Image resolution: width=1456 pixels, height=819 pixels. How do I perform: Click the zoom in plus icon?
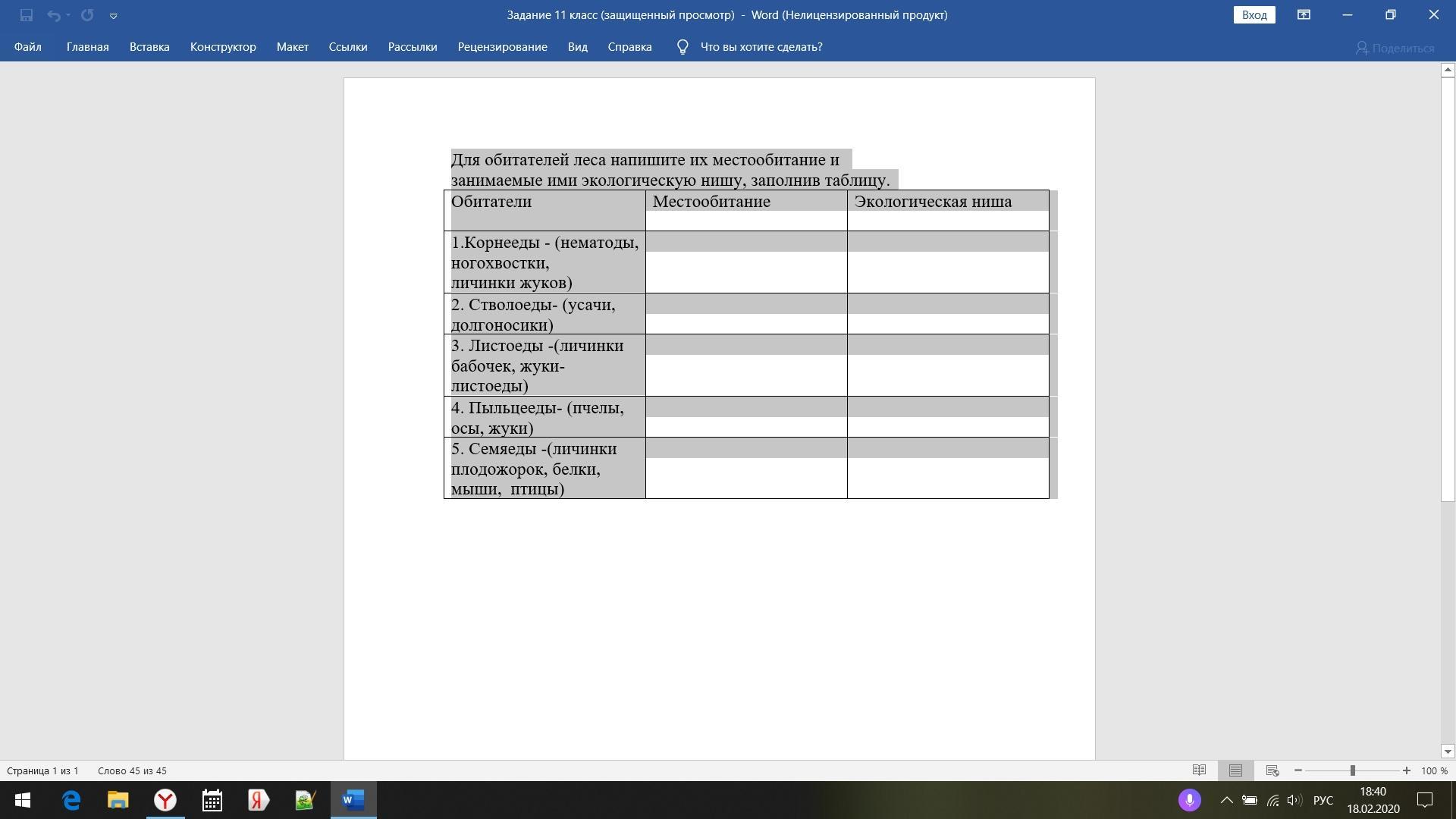[x=1407, y=770]
